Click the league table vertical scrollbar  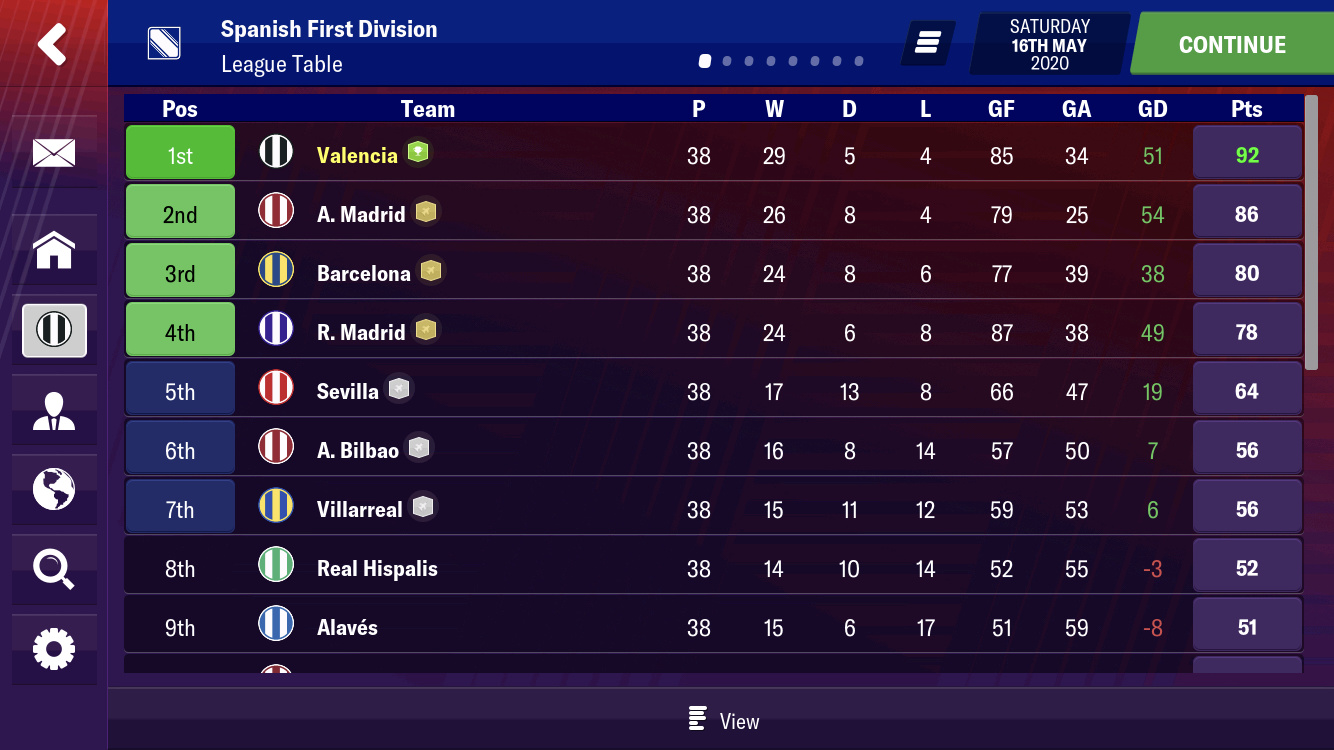[x=1311, y=232]
